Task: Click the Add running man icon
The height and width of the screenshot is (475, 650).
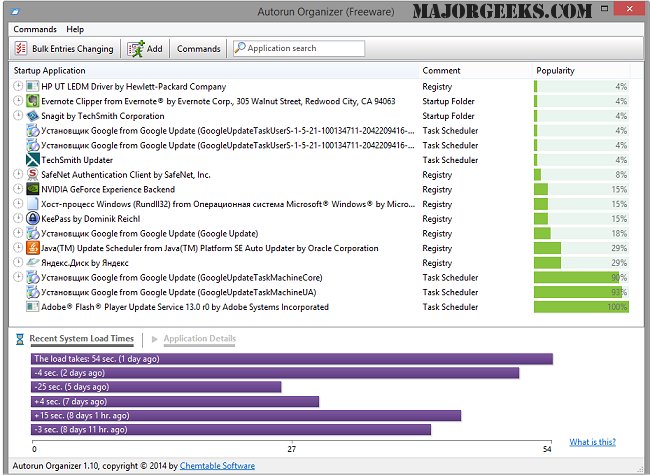Action: (136, 48)
